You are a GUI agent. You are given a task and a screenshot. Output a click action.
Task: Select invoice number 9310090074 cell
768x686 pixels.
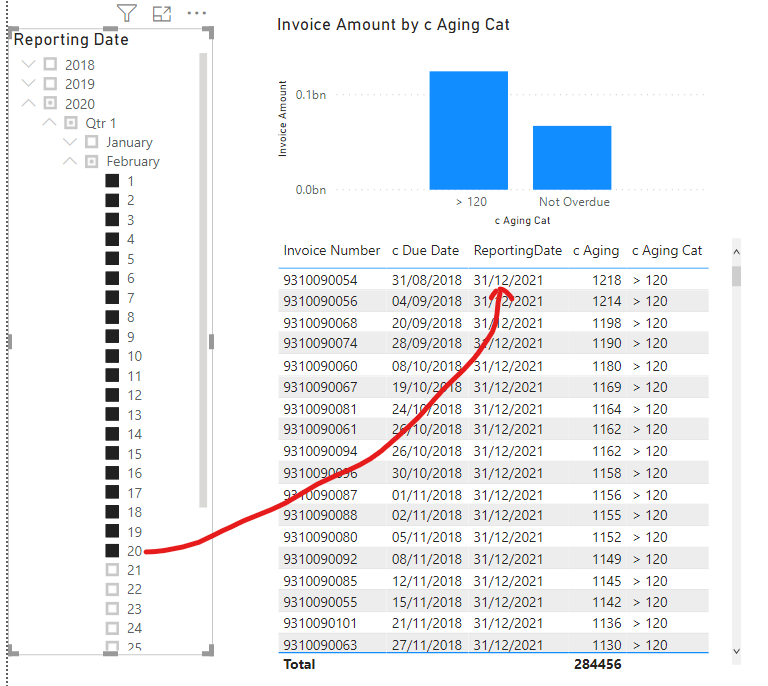click(x=320, y=343)
